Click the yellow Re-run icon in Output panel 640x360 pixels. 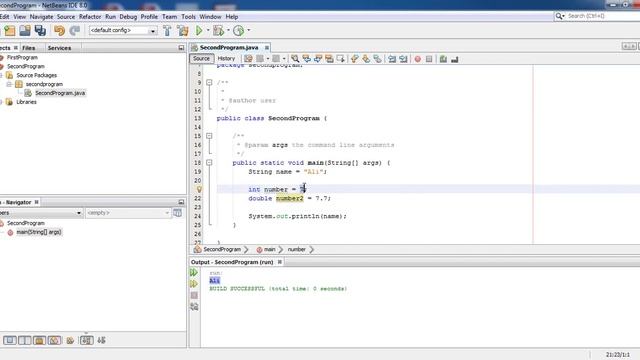194,284
